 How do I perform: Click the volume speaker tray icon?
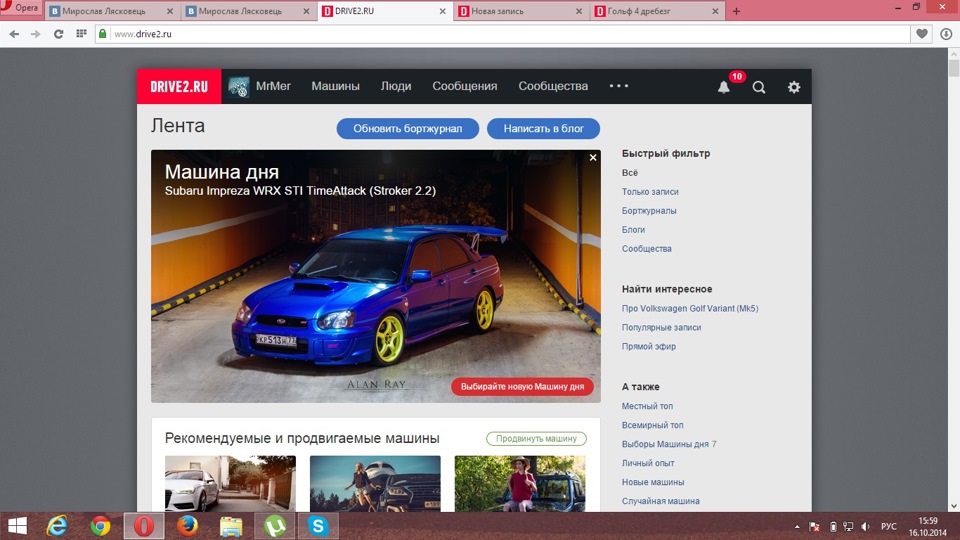tap(865, 527)
